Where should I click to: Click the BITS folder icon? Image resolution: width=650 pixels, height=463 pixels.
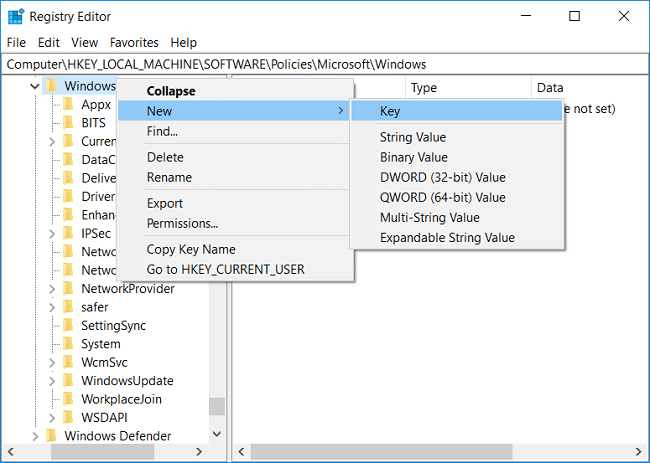click(x=67, y=123)
